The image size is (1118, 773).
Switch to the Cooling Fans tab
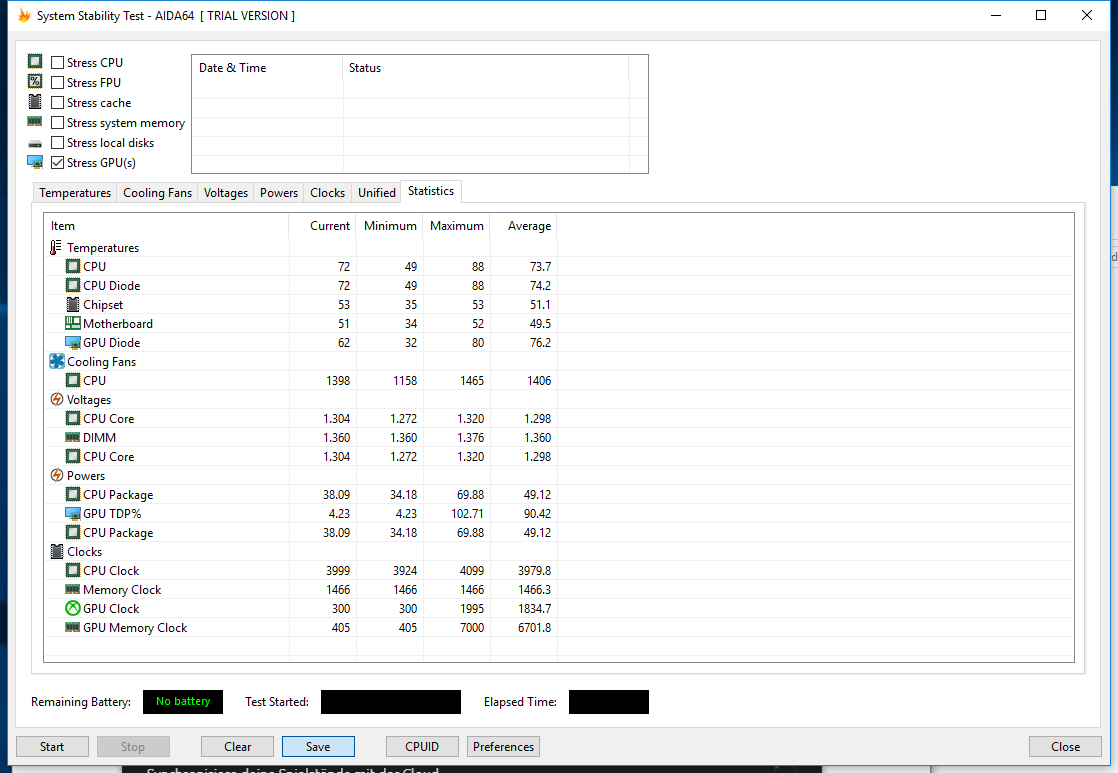pos(158,193)
